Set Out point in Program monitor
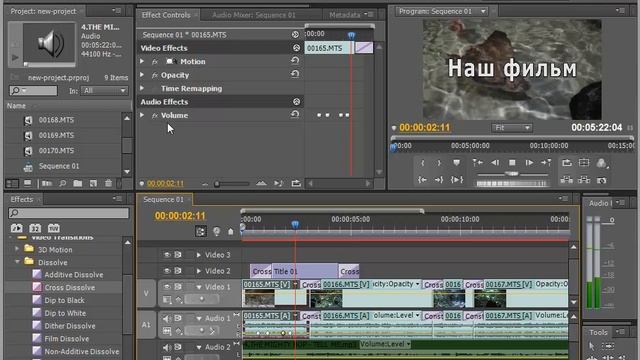The width and height of the screenshot is (640, 360). 439,163
